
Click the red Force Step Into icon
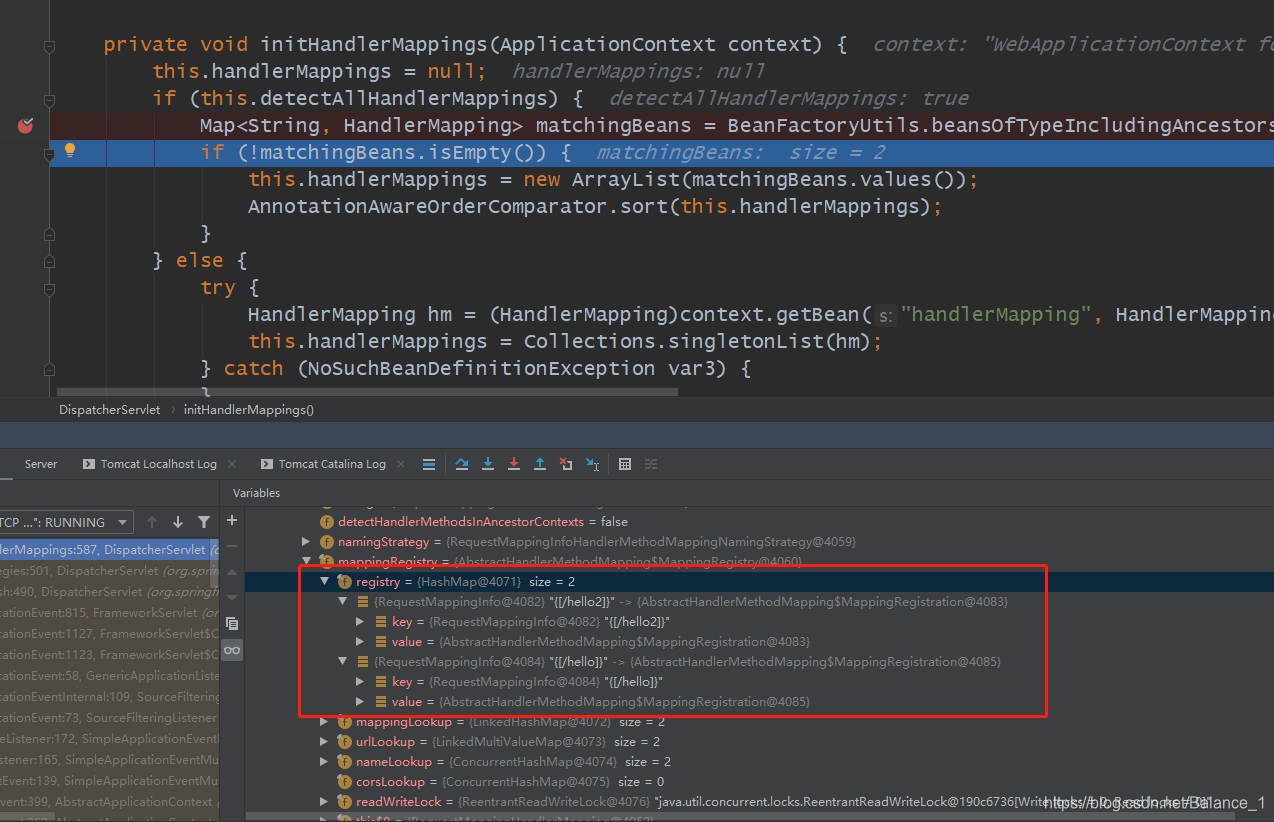pos(514,464)
